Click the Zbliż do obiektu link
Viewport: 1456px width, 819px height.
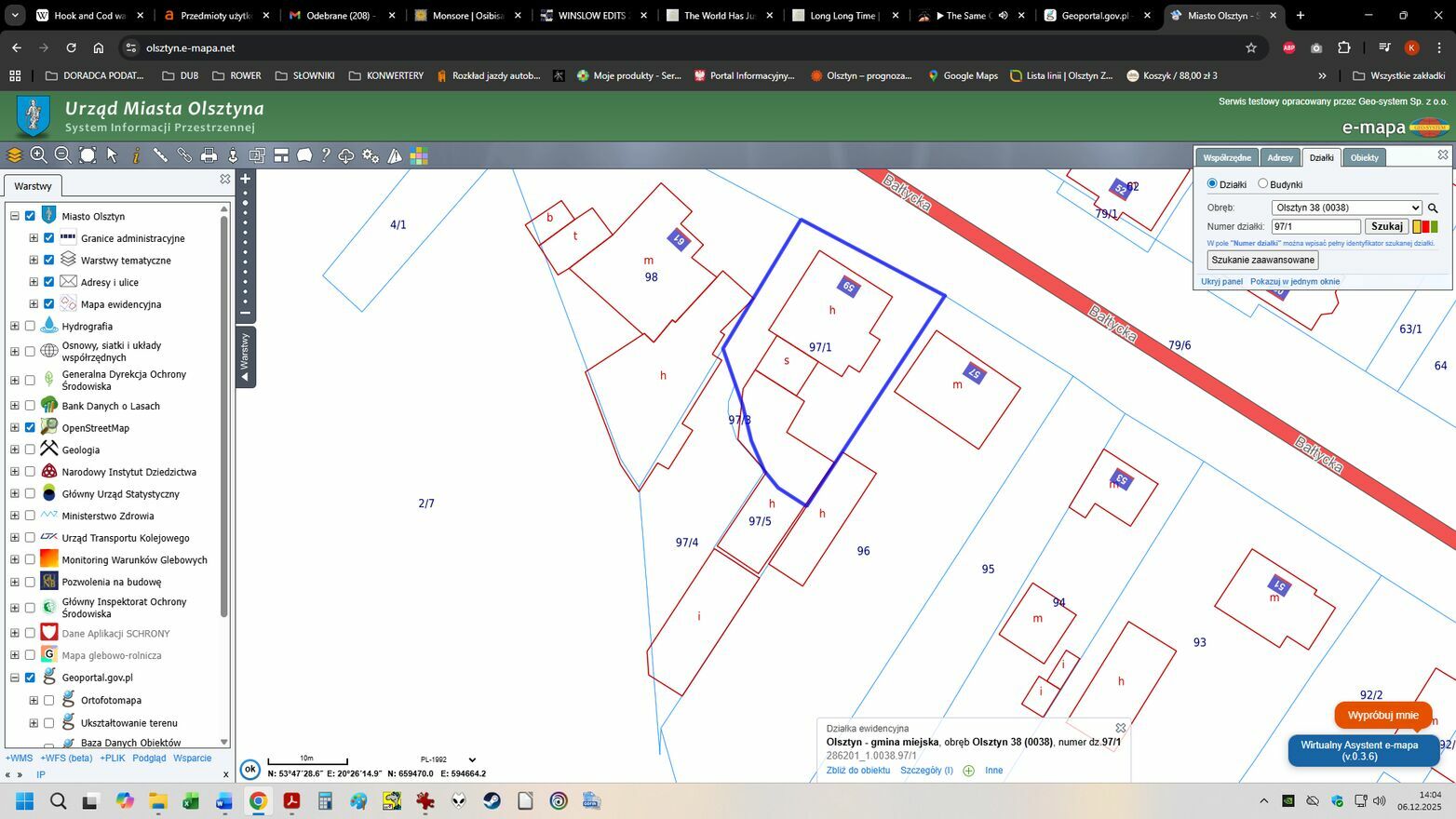[x=857, y=771]
